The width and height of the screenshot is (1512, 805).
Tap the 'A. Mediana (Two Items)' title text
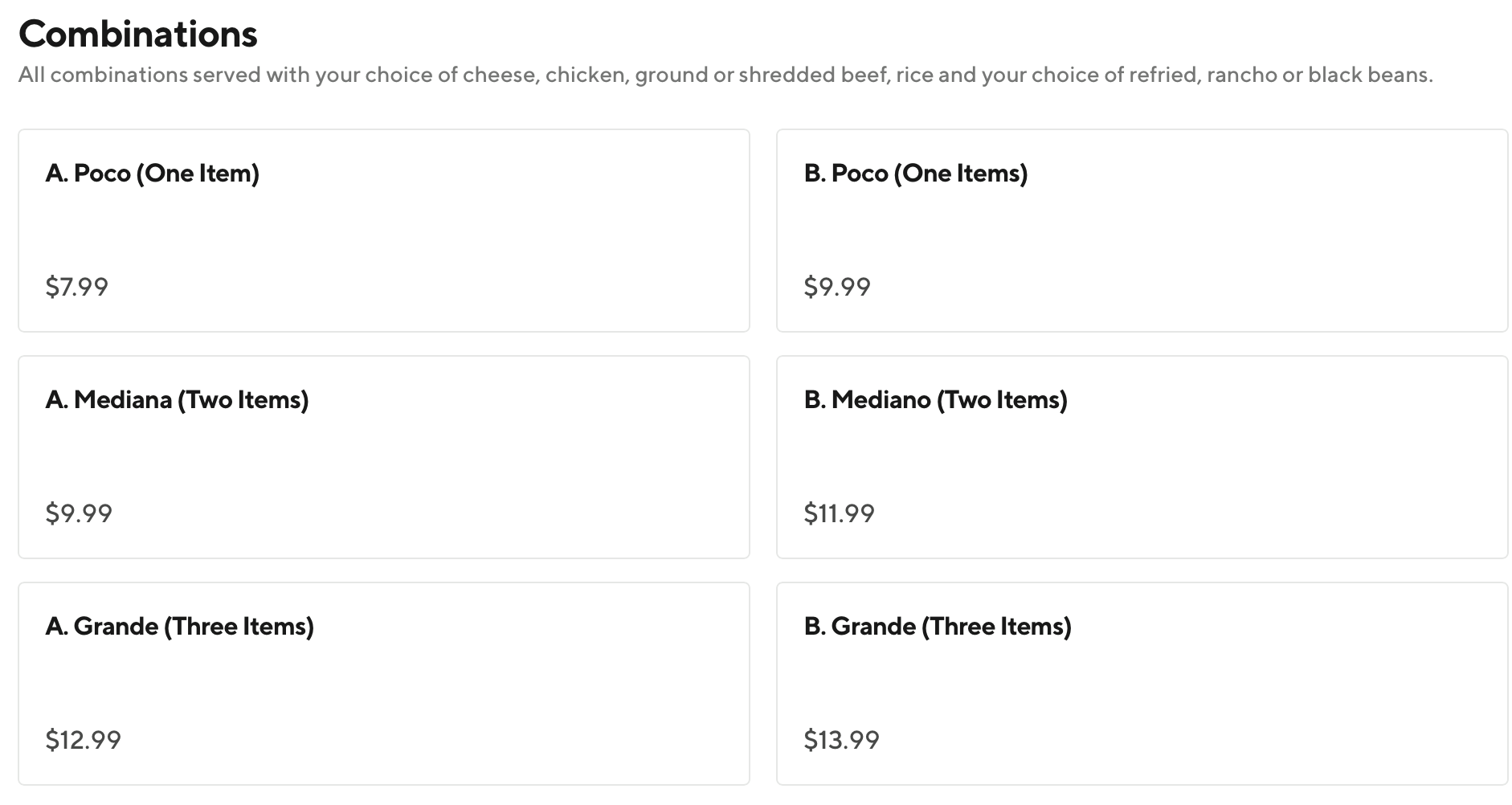click(x=177, y=400)
